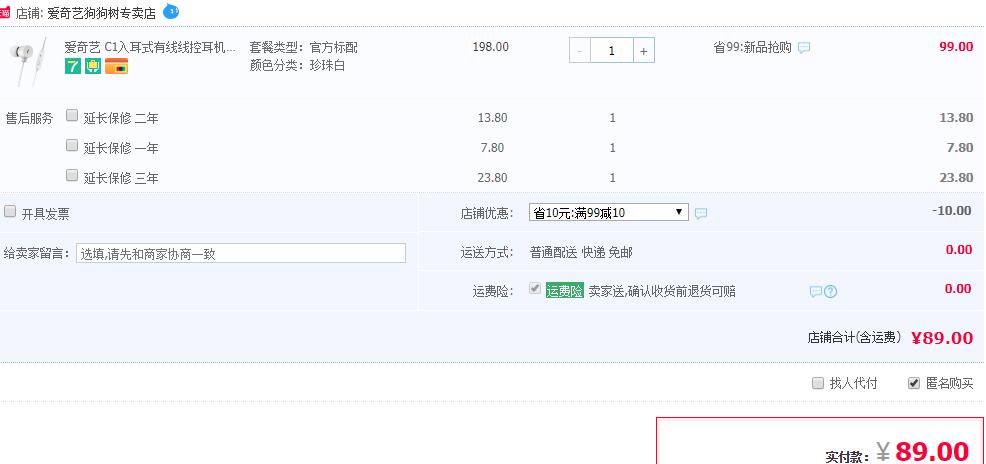Click the orange credit card badge icon
986x464 pixels.
click(x=116, y=66)
